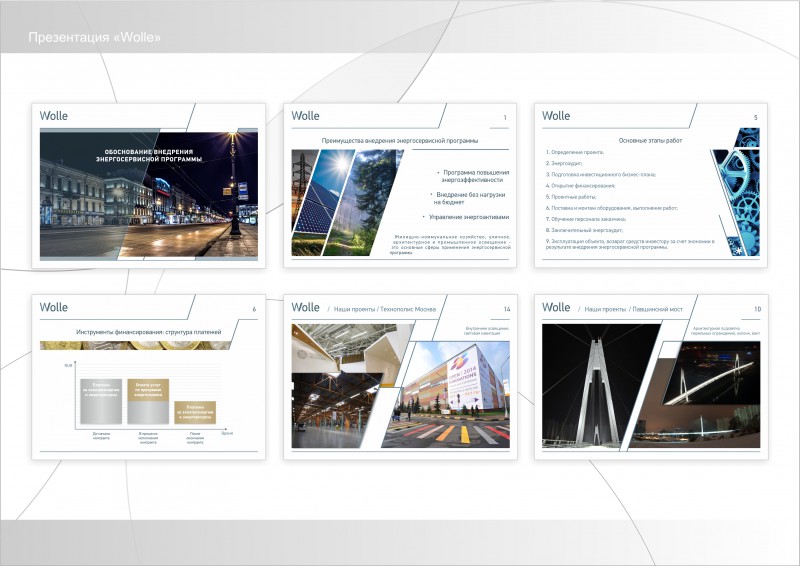Click the bullet «Внедрение без нагрузки на бюджет»

[x=468, y=199]
